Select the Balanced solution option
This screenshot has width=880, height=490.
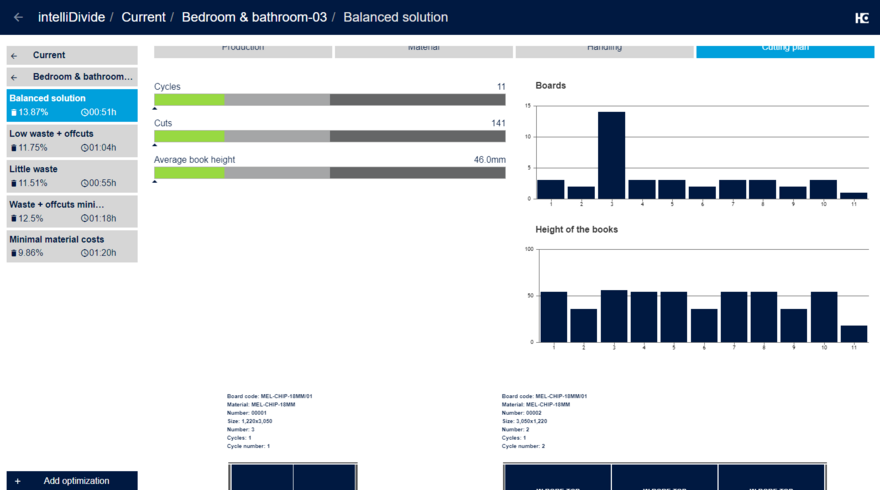(72, 106)
